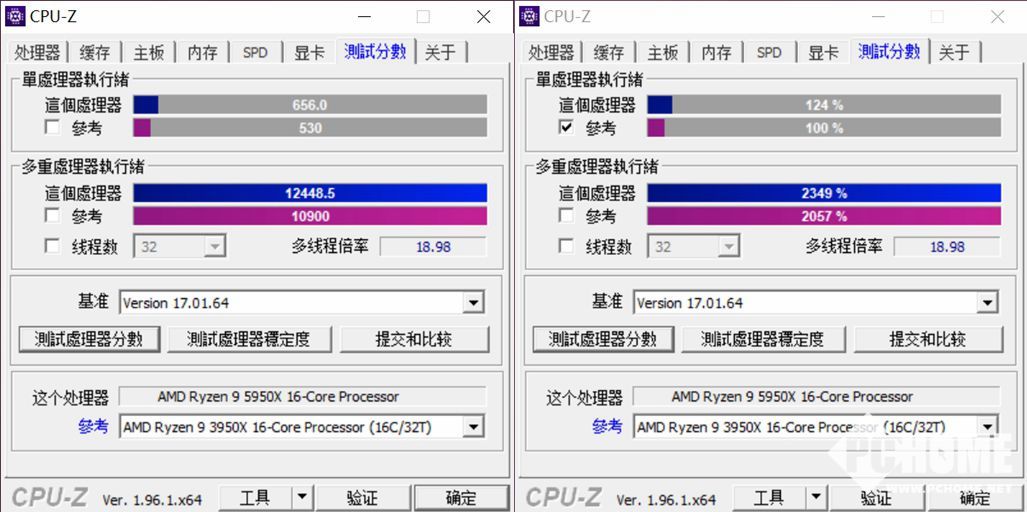Screen dimensions: 1027x512
Task: Open 參考 Ryzen 9 3950X dropdown in right window
Action: tap(987, 428)
